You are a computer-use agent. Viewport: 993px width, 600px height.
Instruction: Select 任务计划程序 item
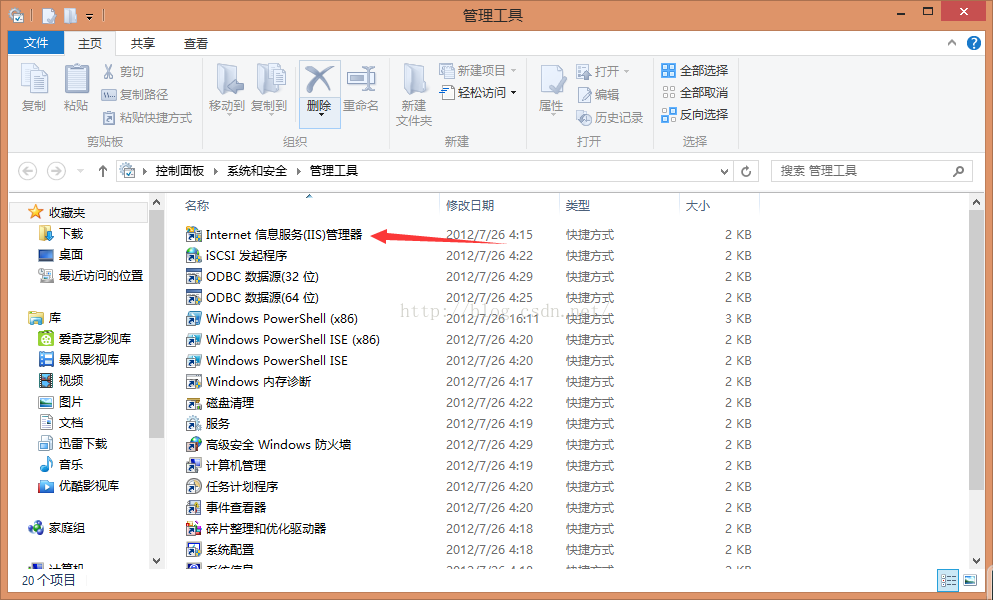[232, 486]
